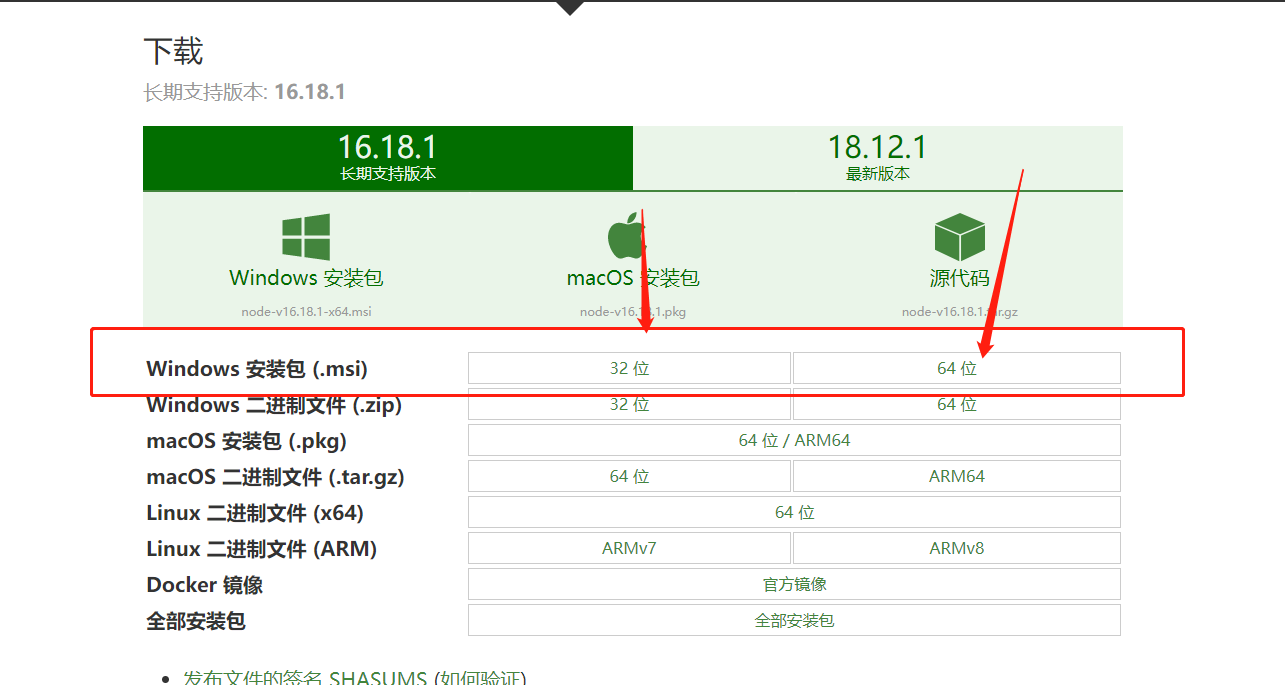
Task: Download the macOS .pkg 64-bit / ARM64 installer
Action: pyautogui.click(x=794, y=440)
